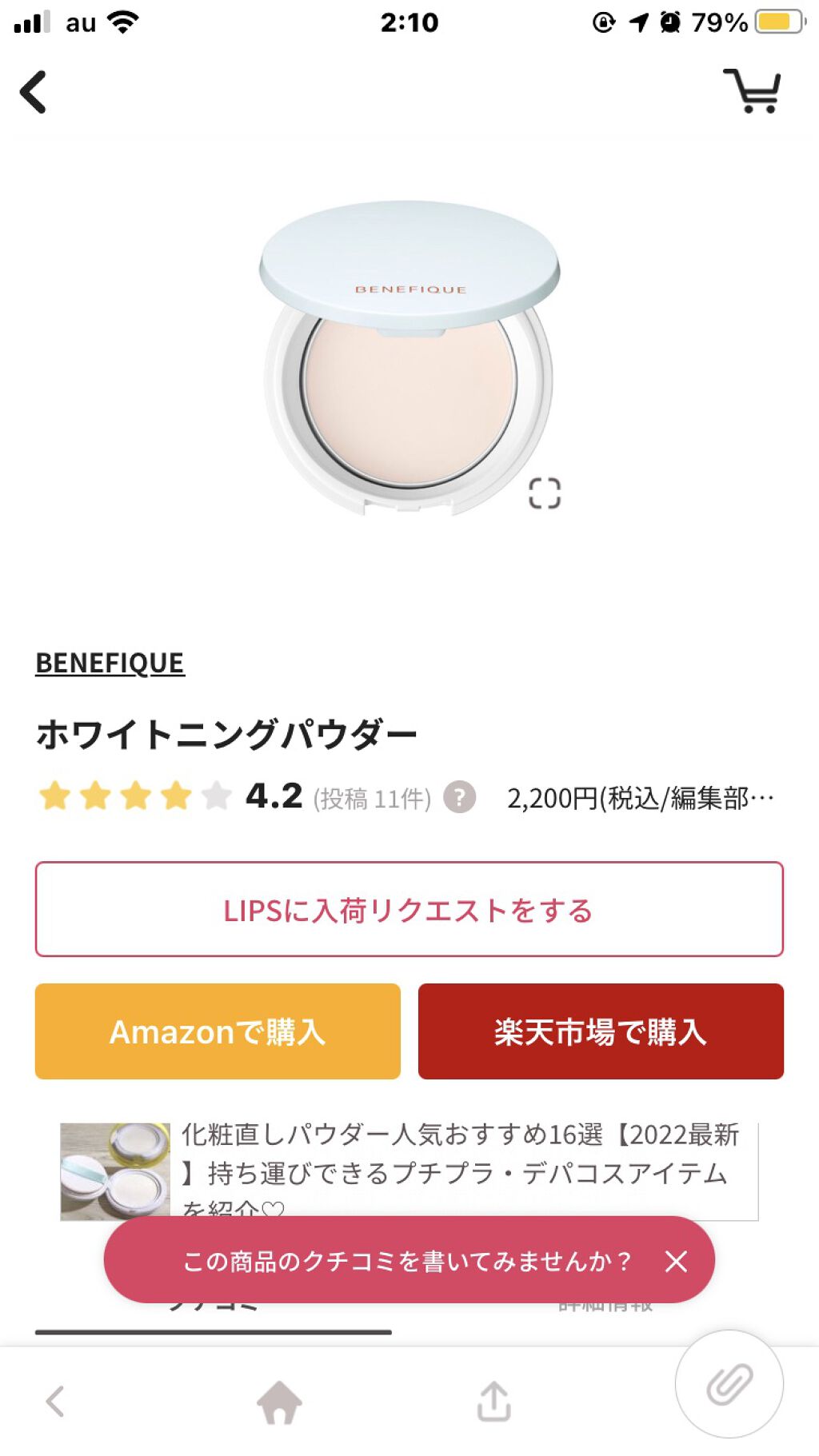Tap the share icon in bottom bar
Screen dimensions: 819x1456
[x=493, y=1402]
